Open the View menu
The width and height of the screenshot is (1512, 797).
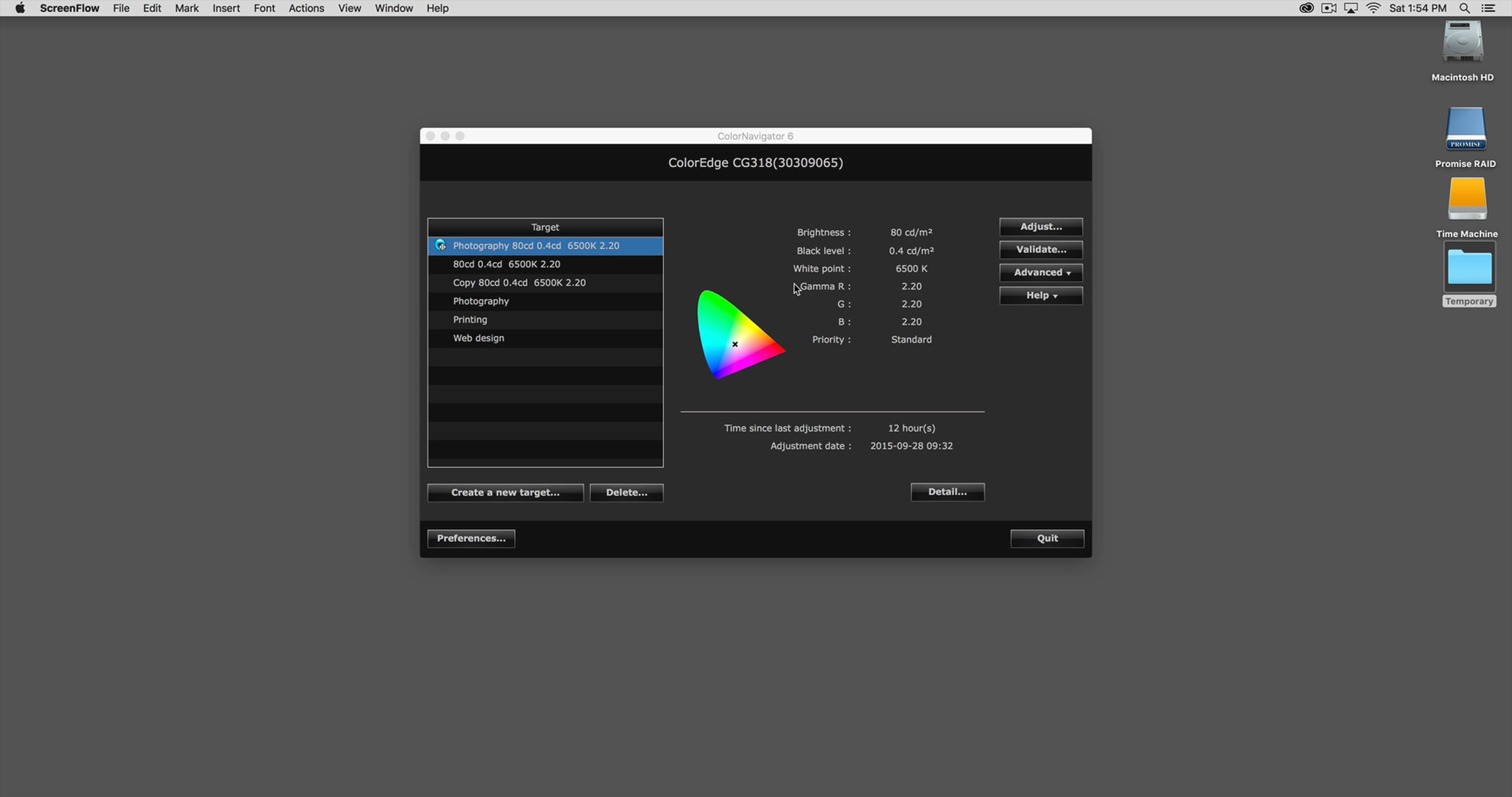tap(349, 8)
